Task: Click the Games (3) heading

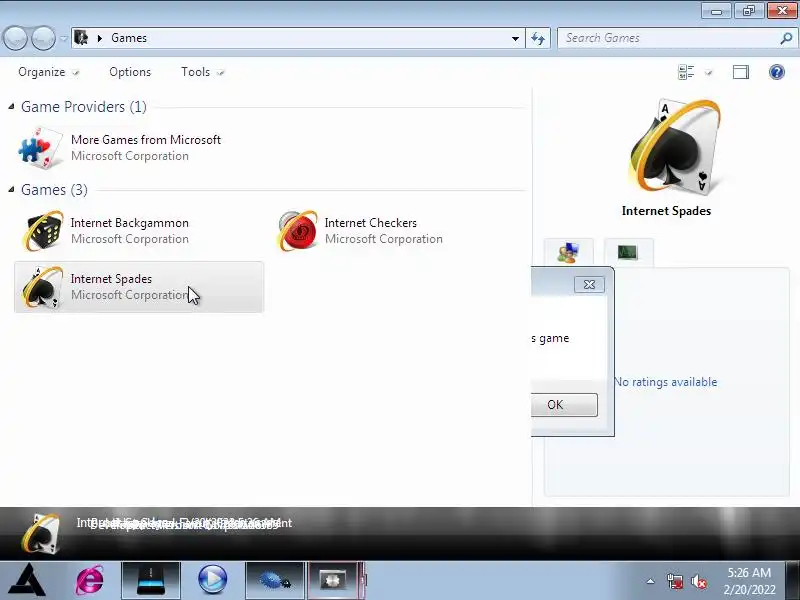Action: (x=54, y=190)
